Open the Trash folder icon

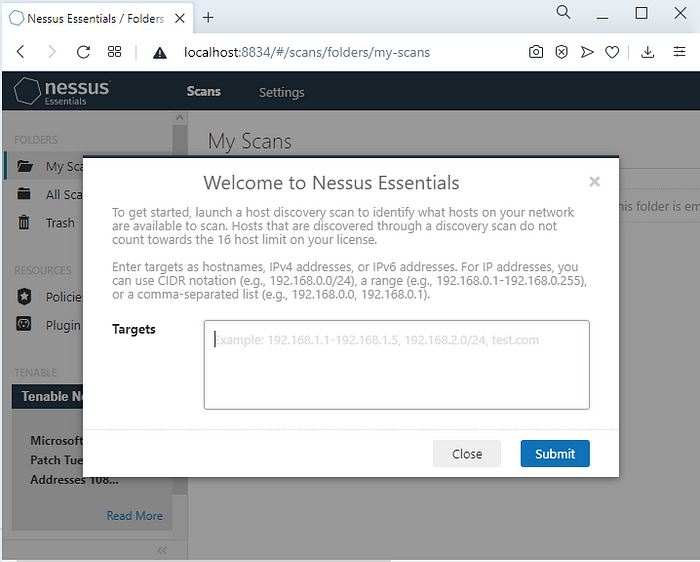pos(24,222)
